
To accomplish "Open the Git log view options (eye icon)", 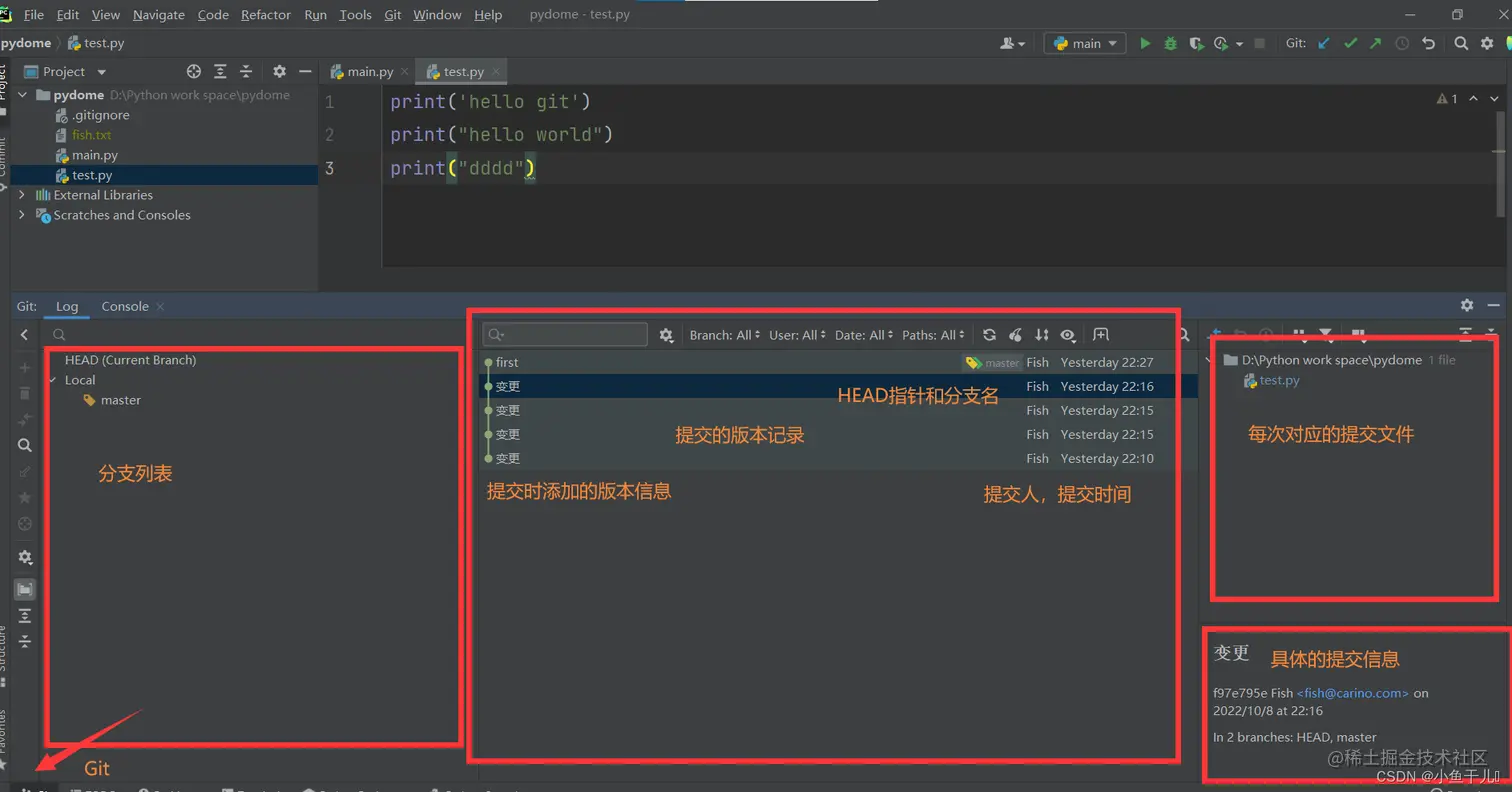I will [x=1068, y=335].
